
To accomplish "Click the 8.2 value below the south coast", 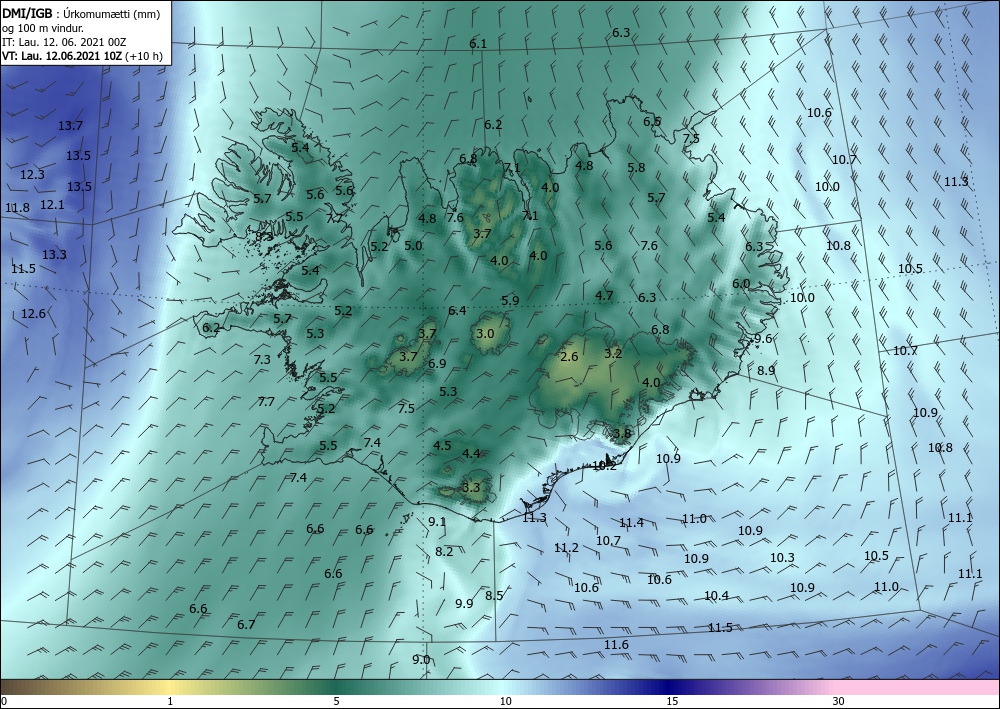I will point(444,552).
